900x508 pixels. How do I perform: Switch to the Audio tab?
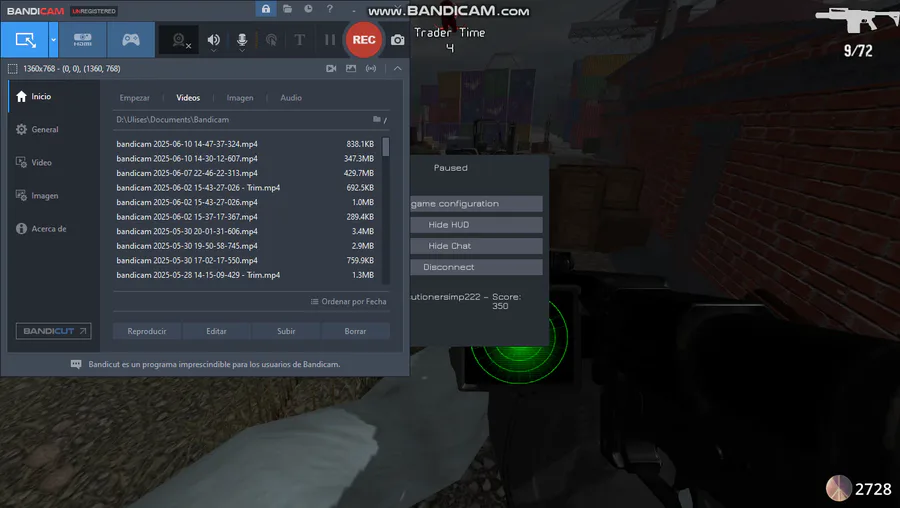point(291,98)
